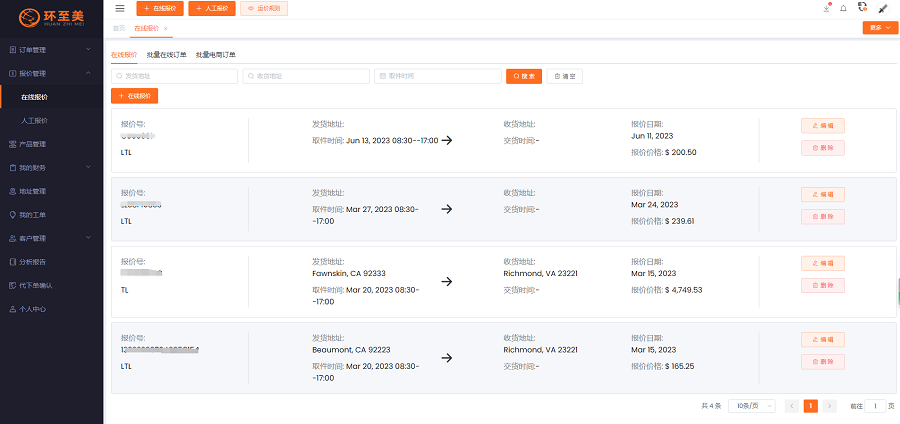Delete the quote priced $ 4,749.53
This screenshot has height=424, width=900.
822,286
